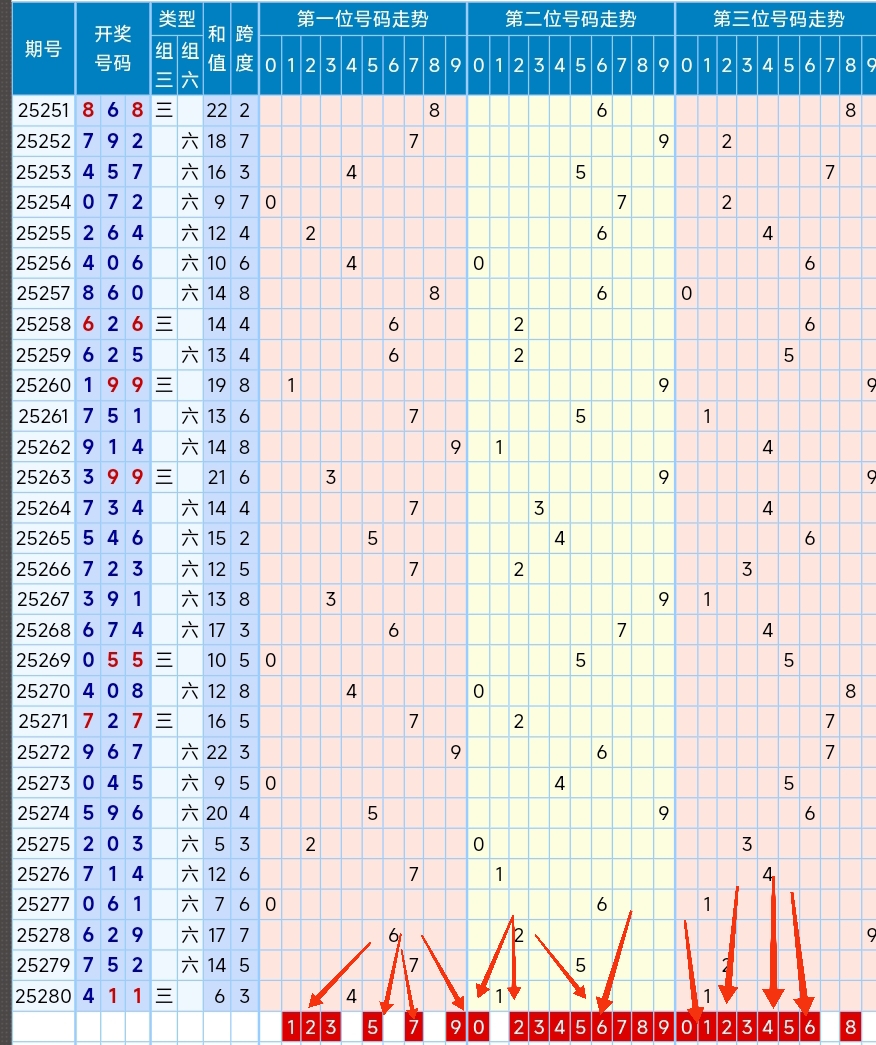Select red box 2 under first-position trend
Viewport: 876px width, 1045px height.
coord(311,1026)
